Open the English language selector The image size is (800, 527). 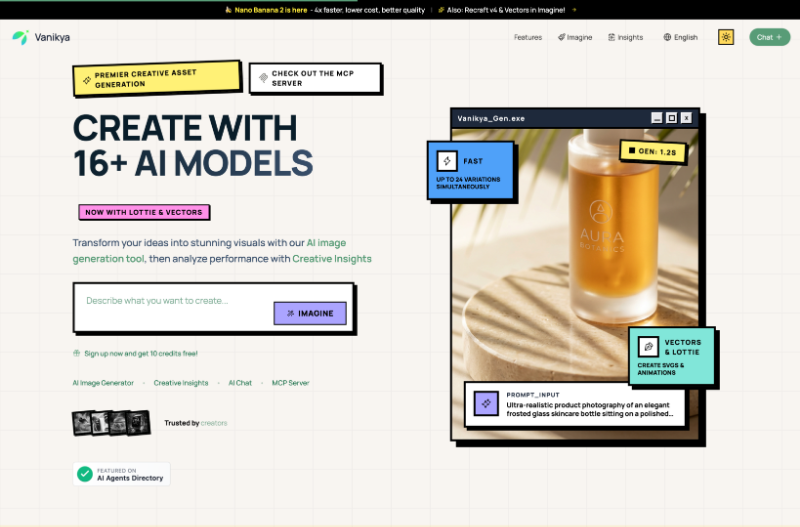[681, 37]
